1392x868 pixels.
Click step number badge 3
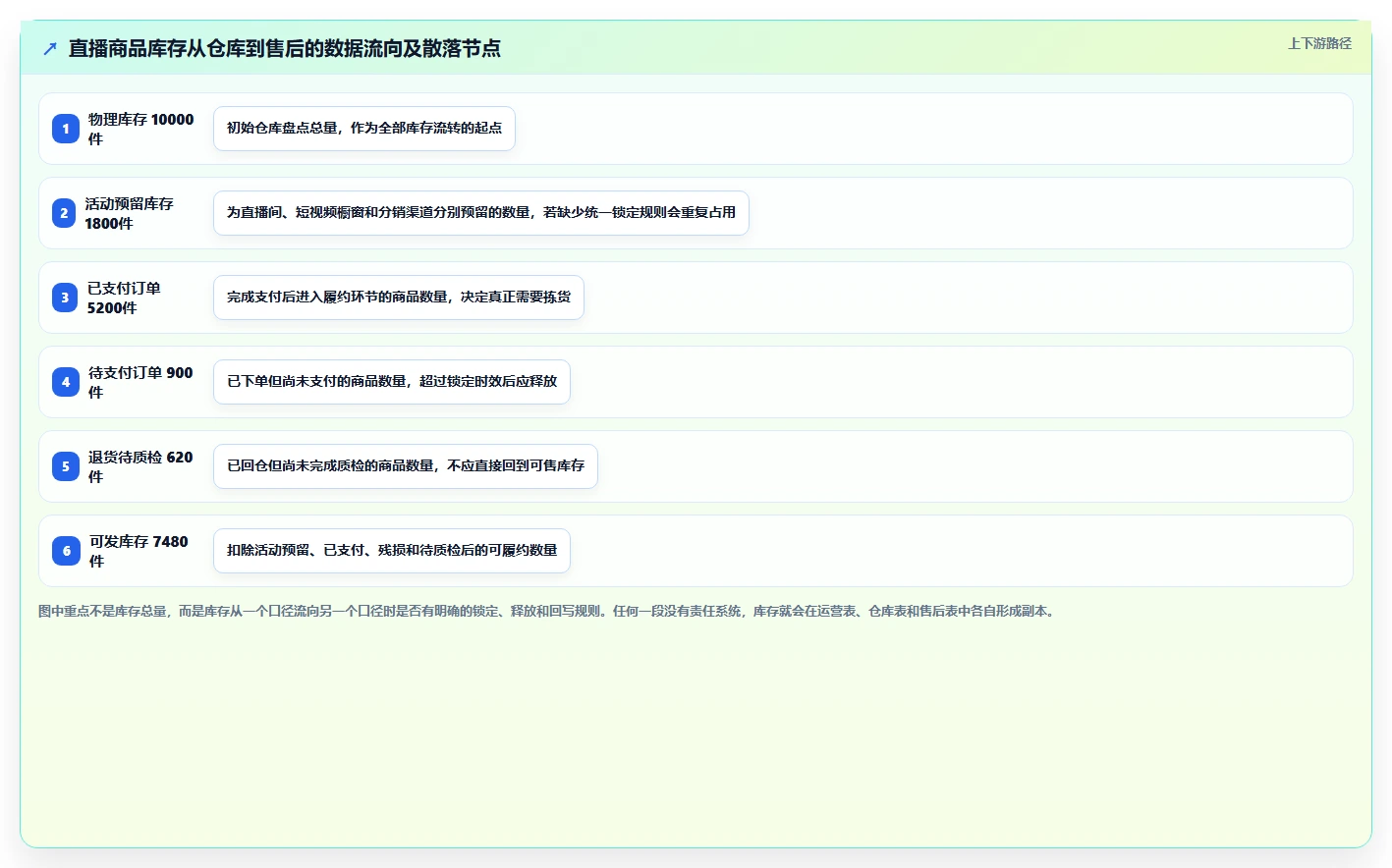point(65,298)
